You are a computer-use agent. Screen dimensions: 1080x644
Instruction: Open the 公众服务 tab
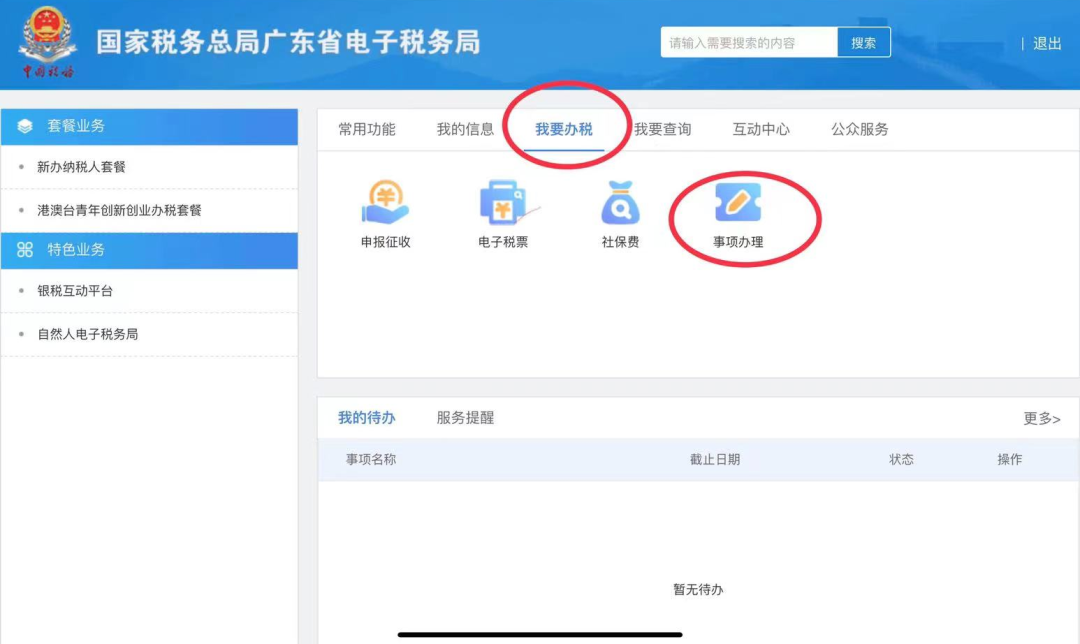pyautogui.click(x=860, y=129)
